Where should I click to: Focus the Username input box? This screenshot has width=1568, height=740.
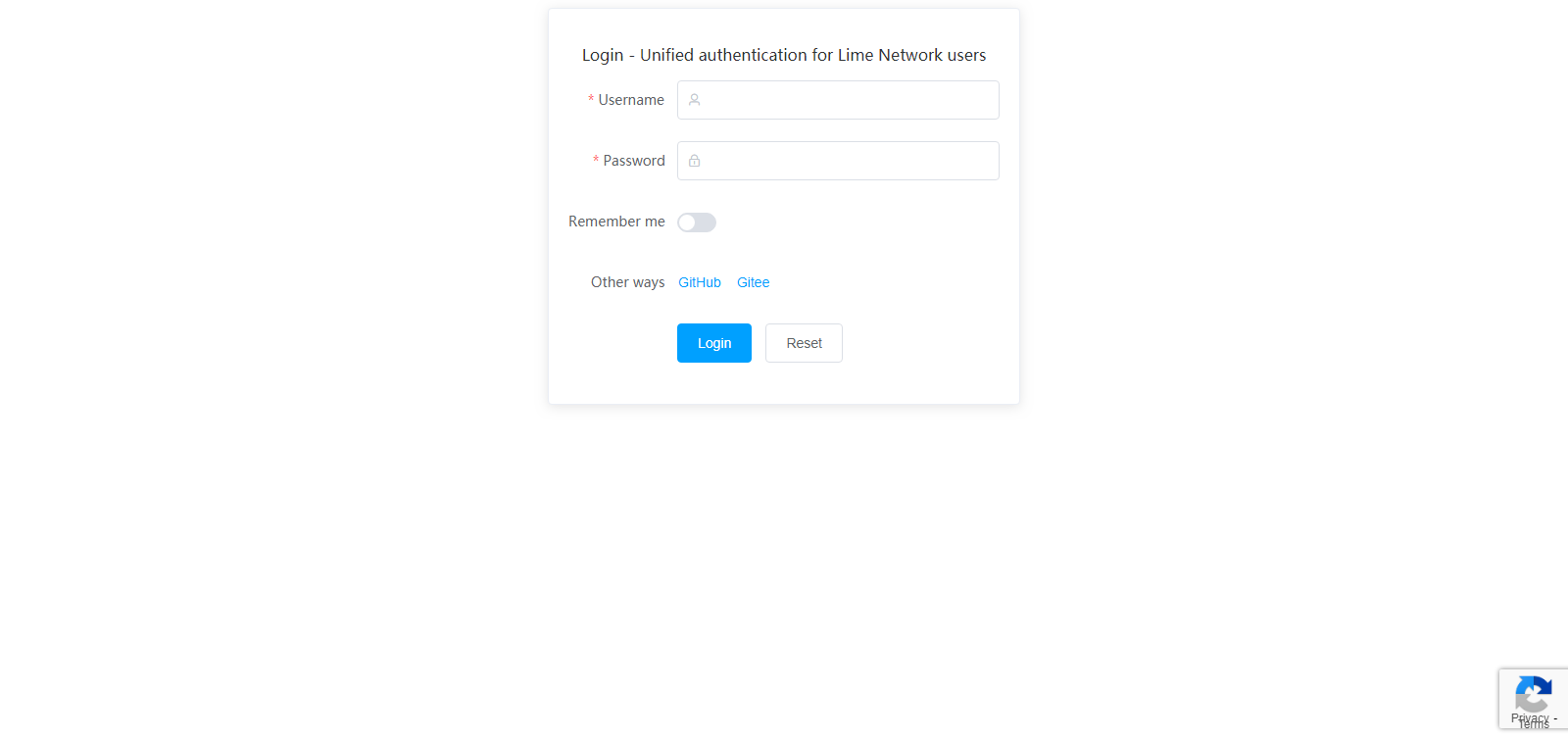838,100
